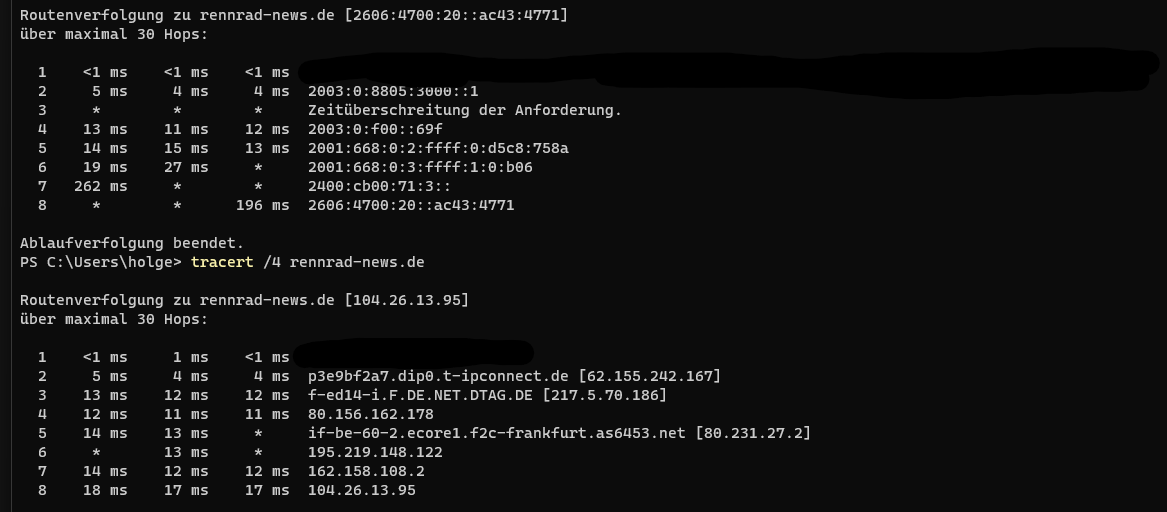Click the 196 ms latency value
The width and height of the screenshot is (1167, 512).
262,205
